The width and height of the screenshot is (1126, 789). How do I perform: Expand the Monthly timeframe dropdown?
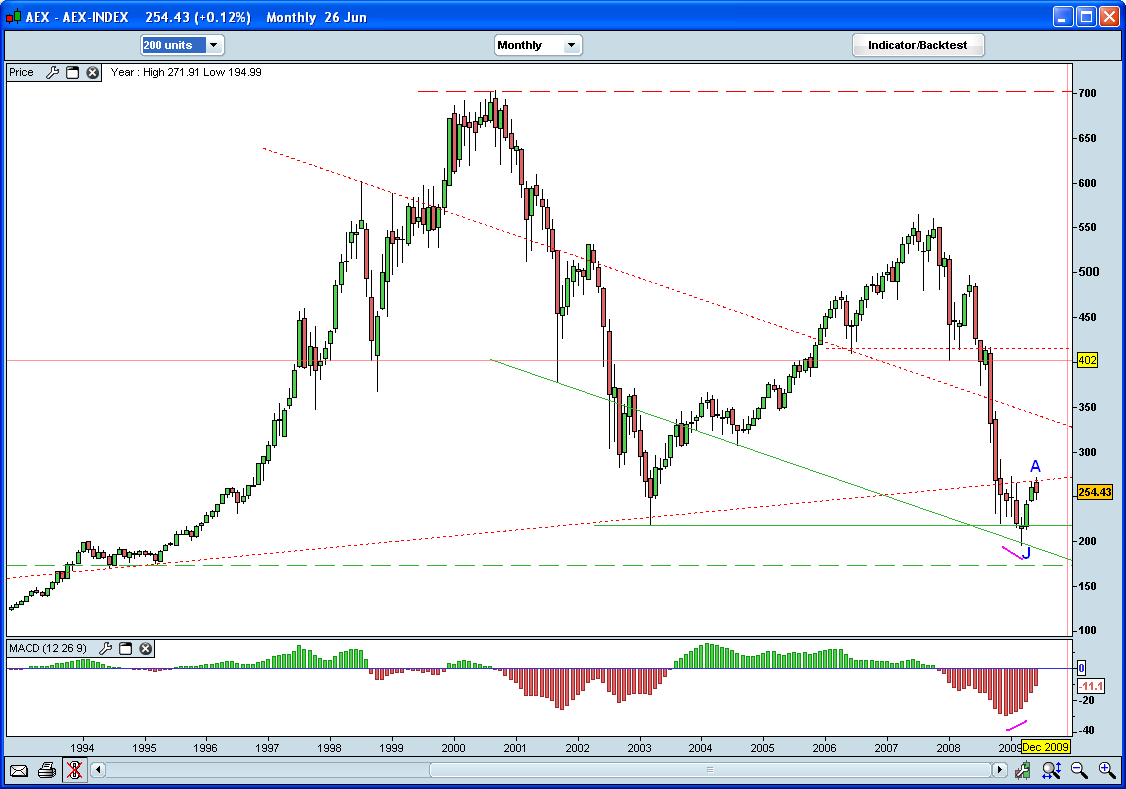[x=538, y=45]
